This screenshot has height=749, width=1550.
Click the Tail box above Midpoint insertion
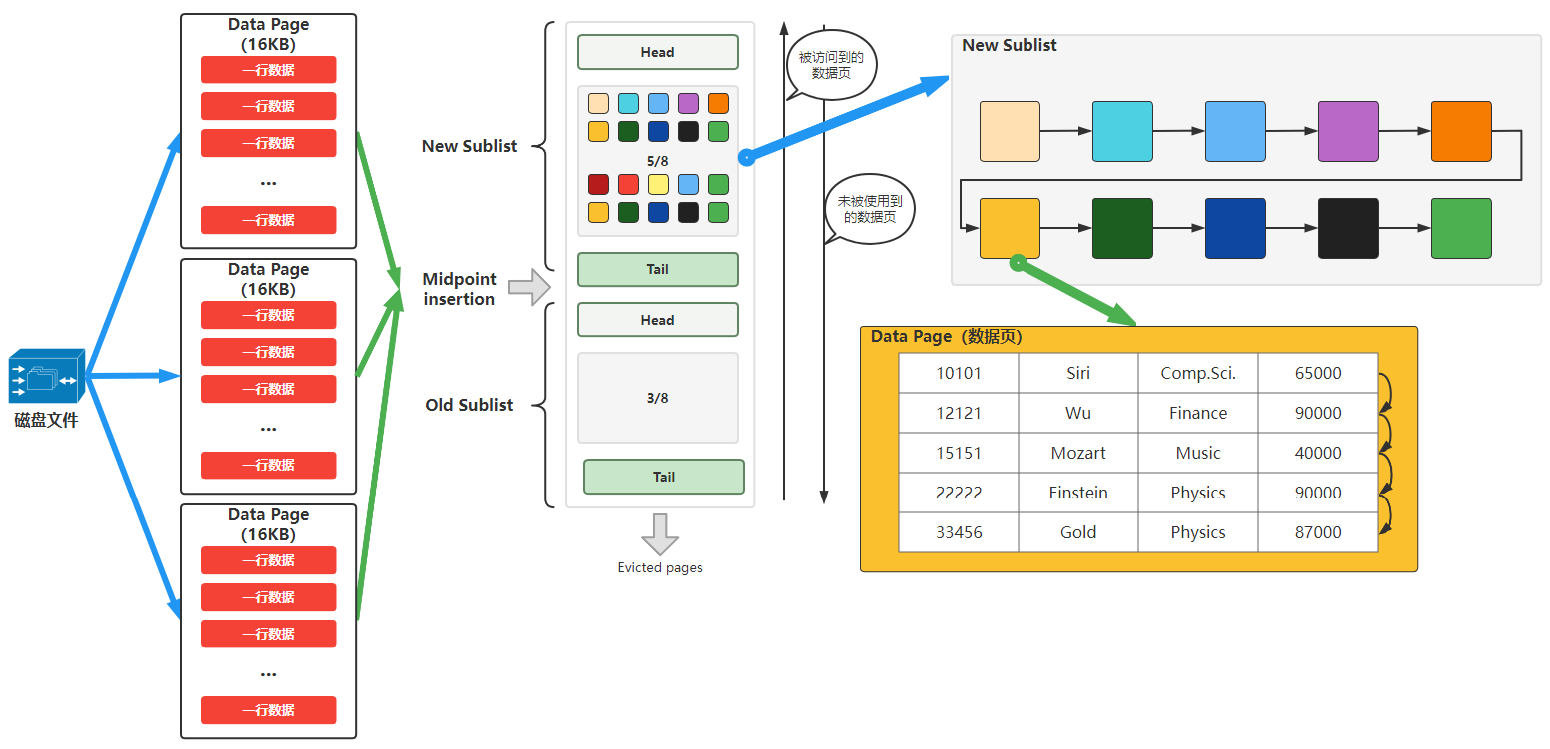click(657, 269)
